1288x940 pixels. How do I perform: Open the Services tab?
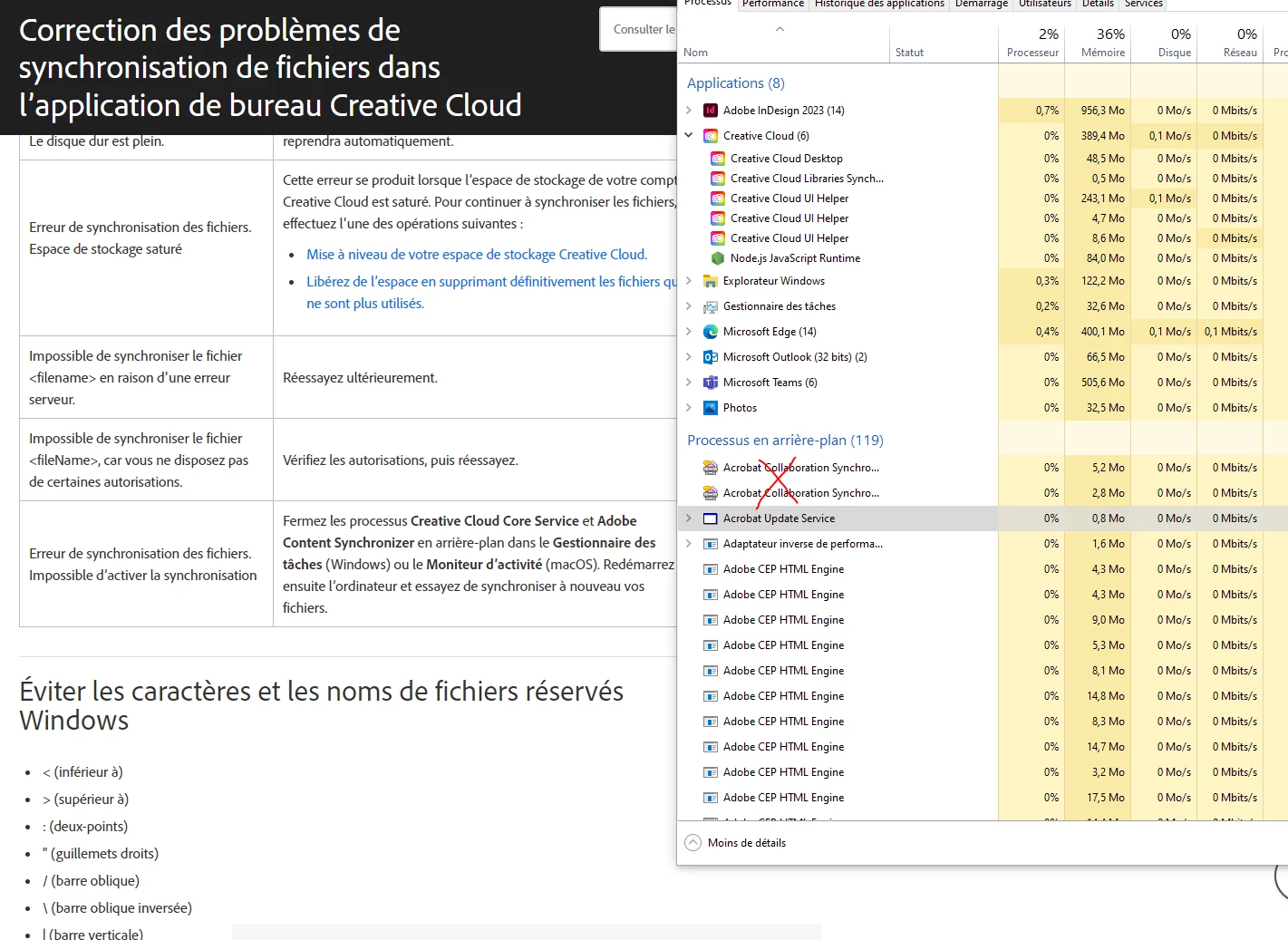click(1144, 5)
